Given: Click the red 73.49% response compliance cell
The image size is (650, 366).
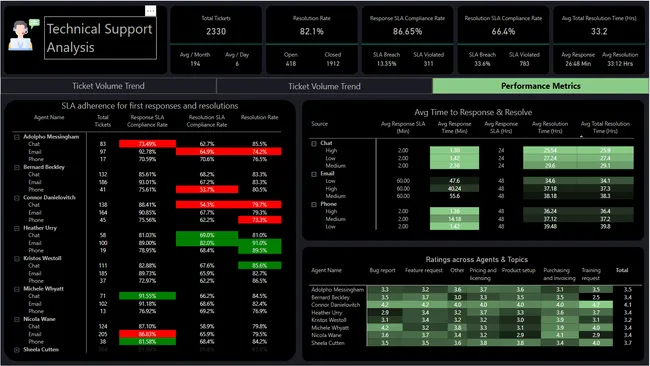Looking at the screenshot, I should 147,144.
